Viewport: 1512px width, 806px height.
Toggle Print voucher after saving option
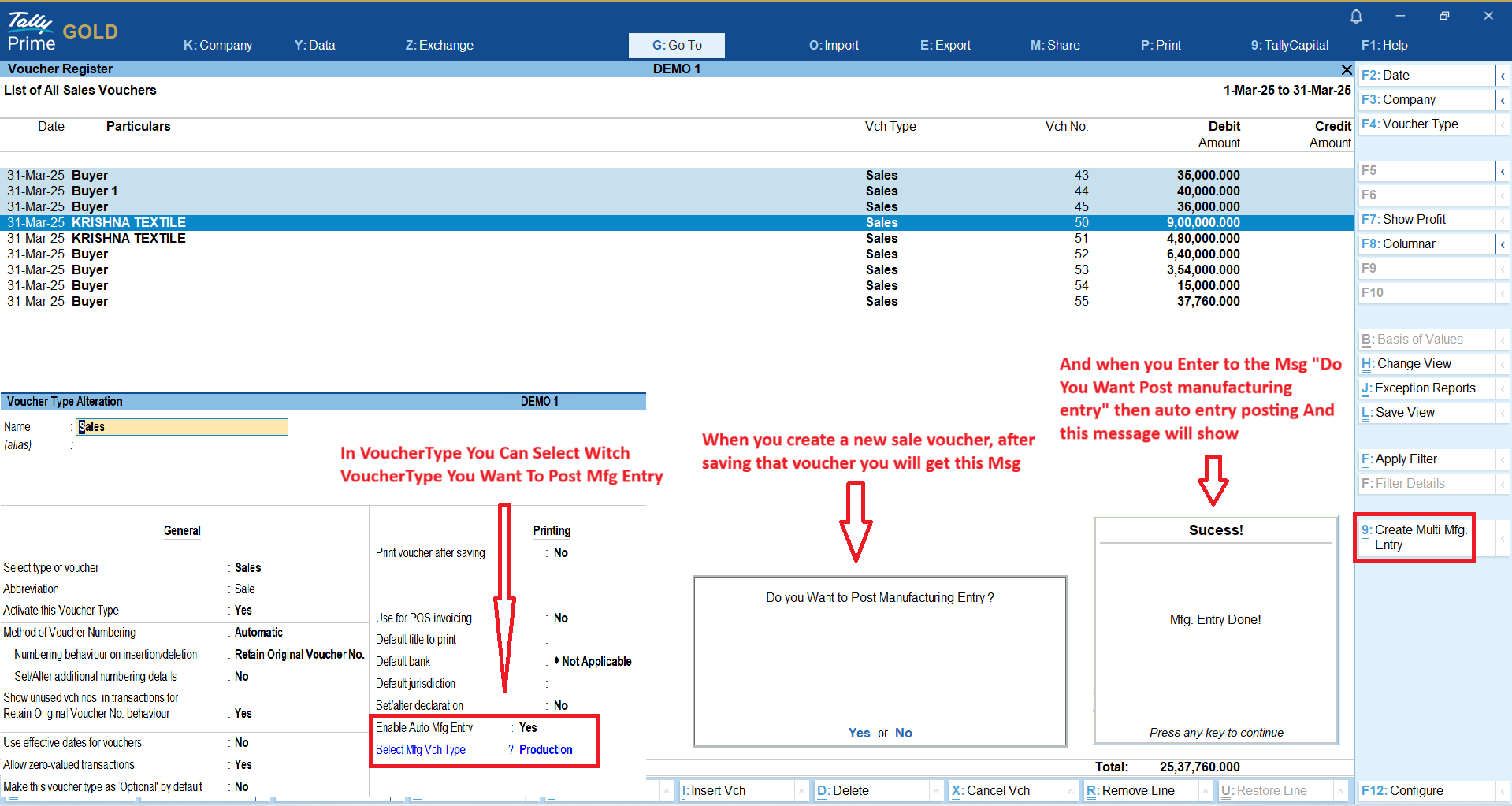point(560,553)
